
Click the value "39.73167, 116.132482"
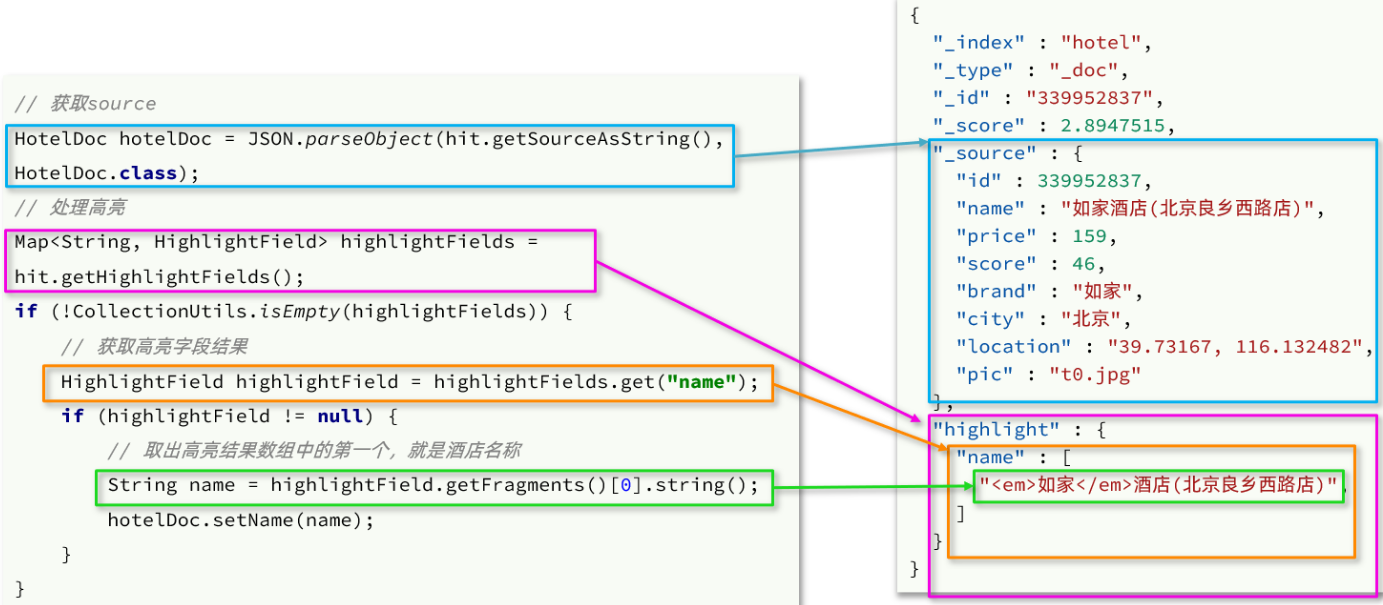point(1236,347)
